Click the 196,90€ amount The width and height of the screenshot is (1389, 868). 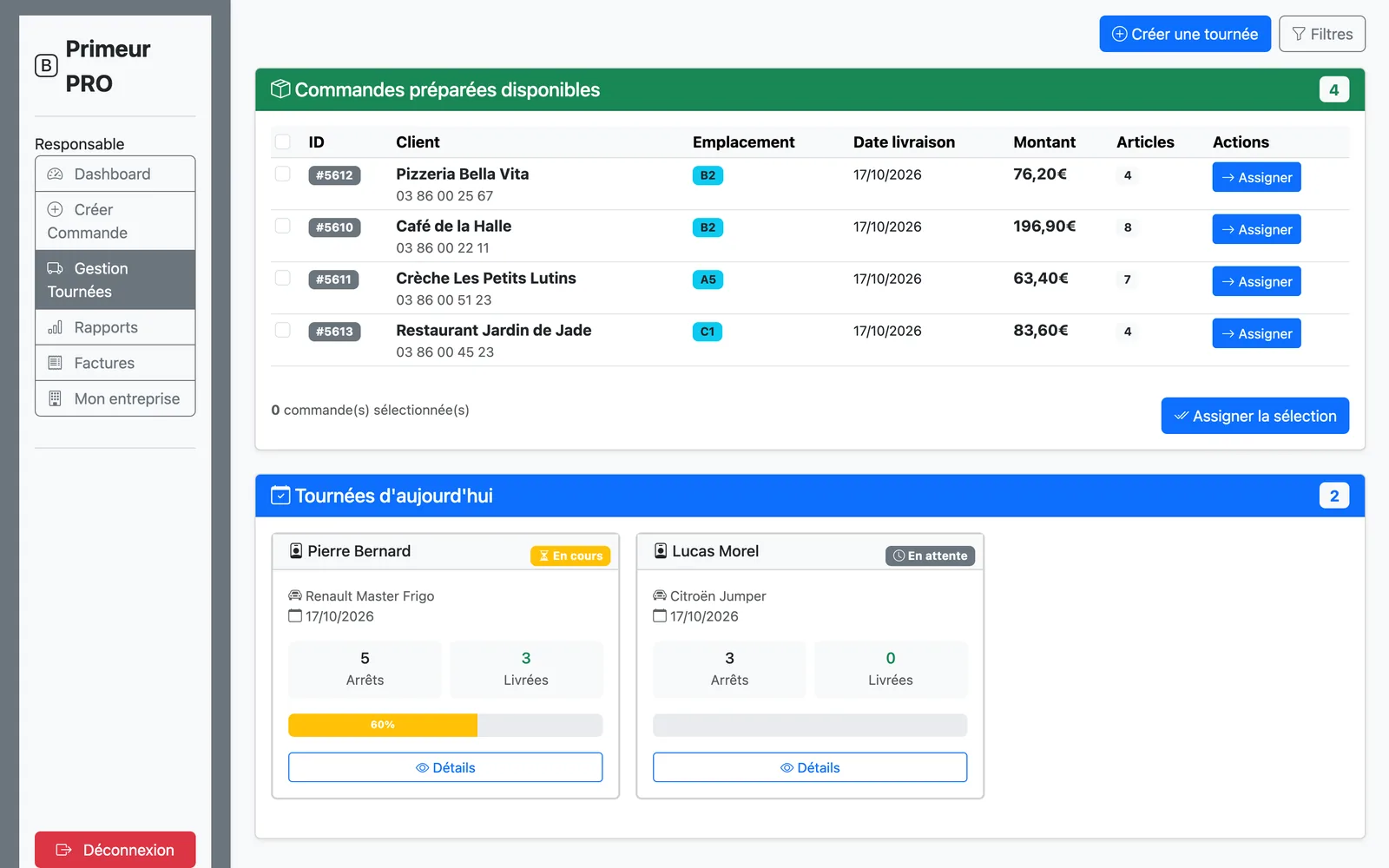(1044, 226)
